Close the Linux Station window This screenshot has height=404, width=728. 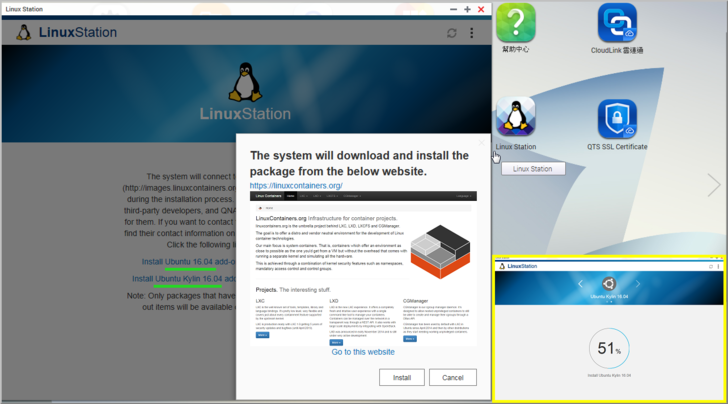[481, 9]
